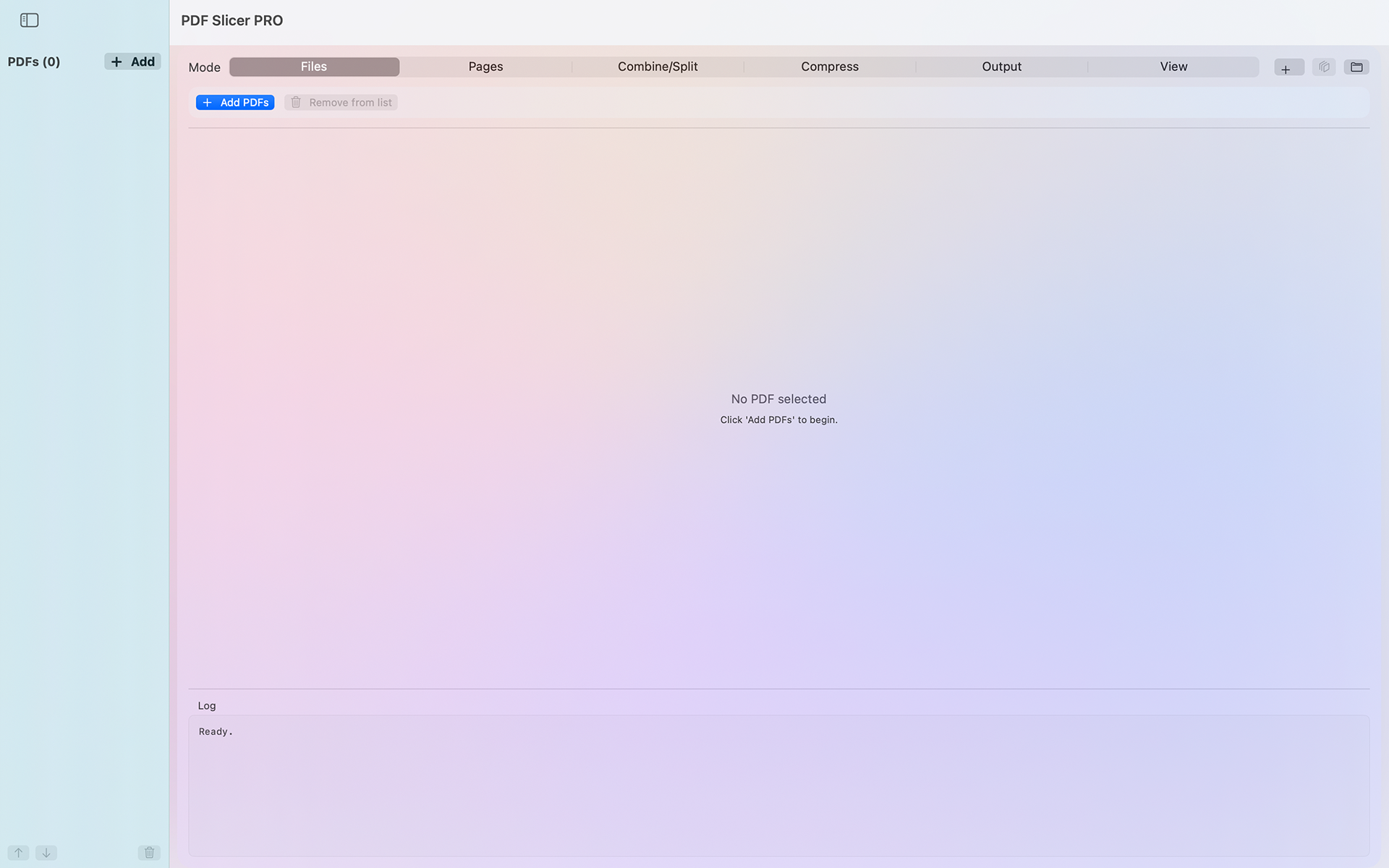1389x868 pixels.
Task: Click the Log section label
Action: (207, 706)
